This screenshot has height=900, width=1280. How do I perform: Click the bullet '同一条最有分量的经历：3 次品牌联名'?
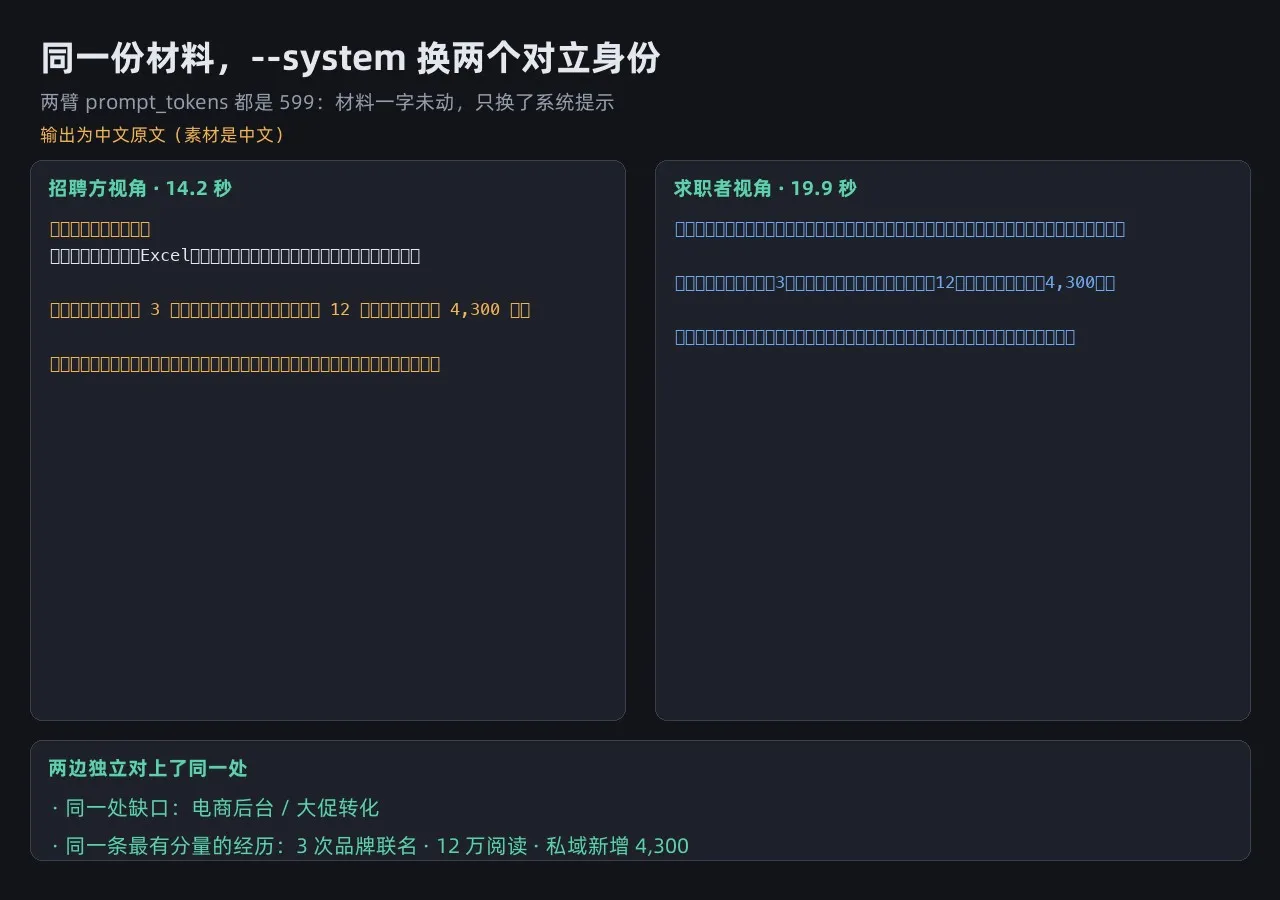click(369, 846)
